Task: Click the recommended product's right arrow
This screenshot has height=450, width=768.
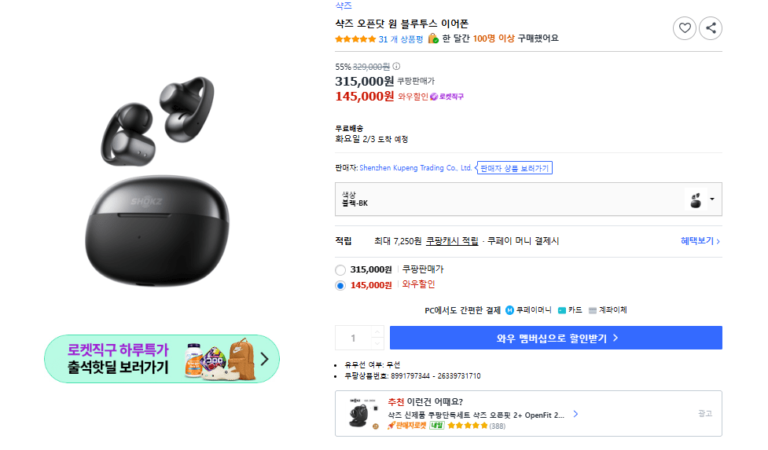Action: tap(575, 413)
